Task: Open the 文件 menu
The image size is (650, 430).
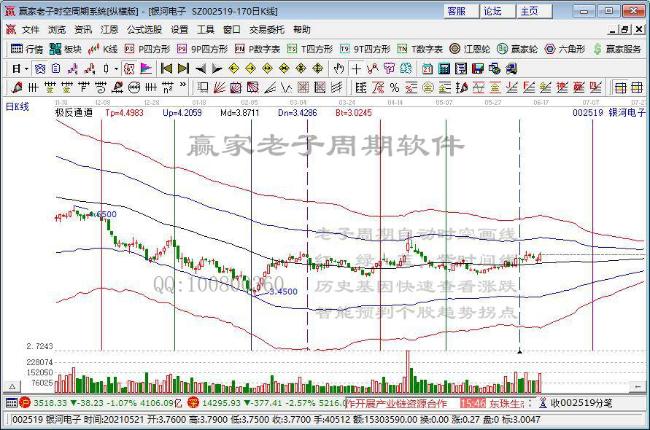Action: (x=30, y=29)
